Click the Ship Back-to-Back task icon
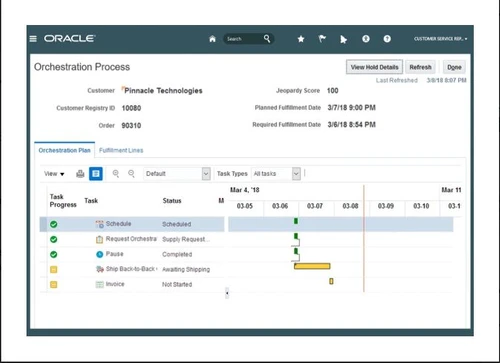This screenshot has height=363, width=500. click(100, 269)
